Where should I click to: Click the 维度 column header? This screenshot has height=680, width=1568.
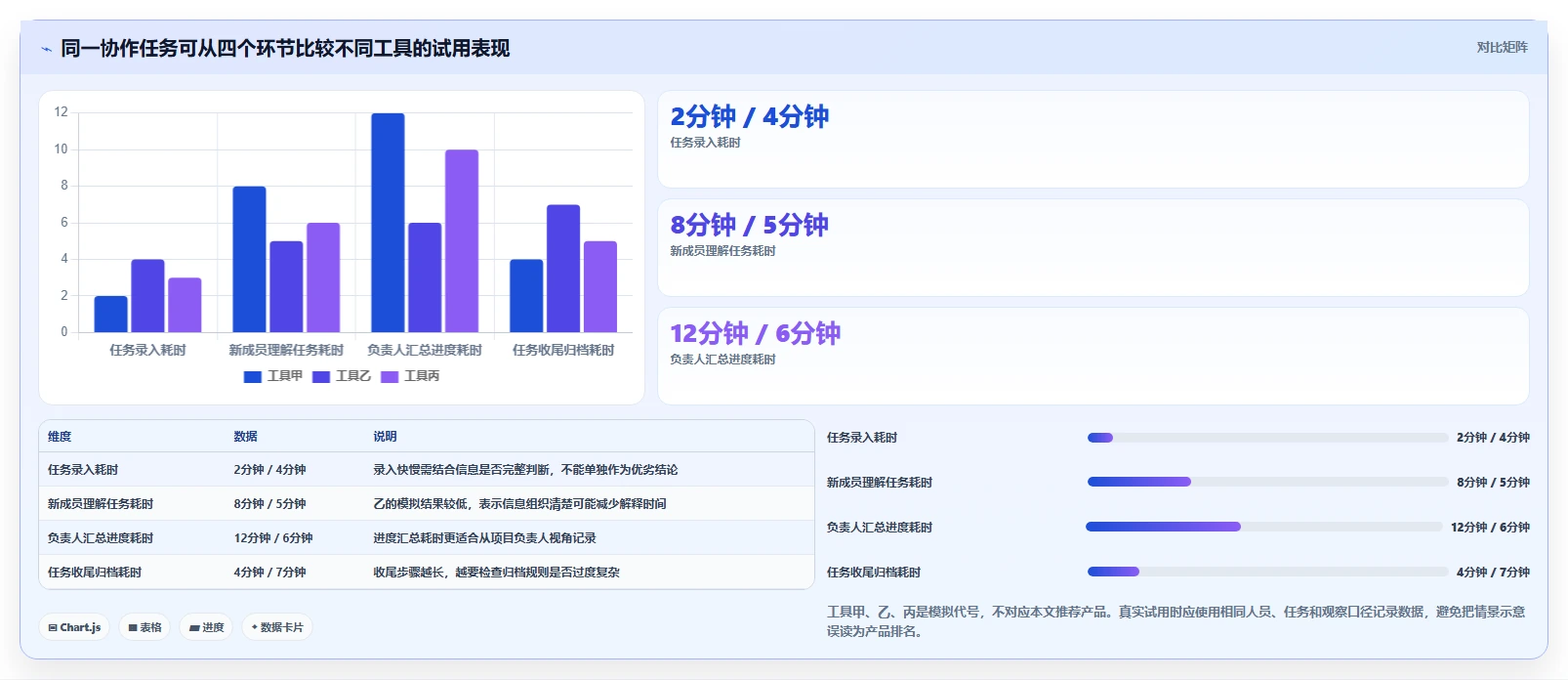(60, 437)
